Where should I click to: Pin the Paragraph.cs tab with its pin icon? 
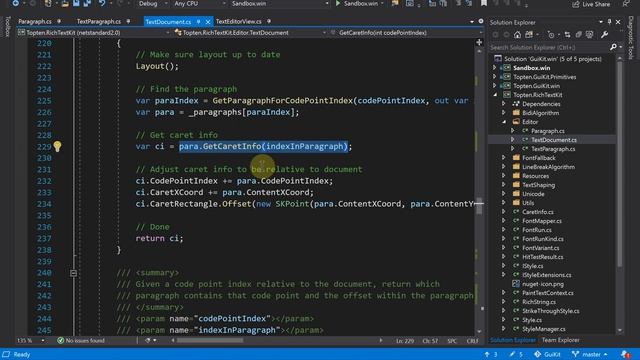pos(59,21)
